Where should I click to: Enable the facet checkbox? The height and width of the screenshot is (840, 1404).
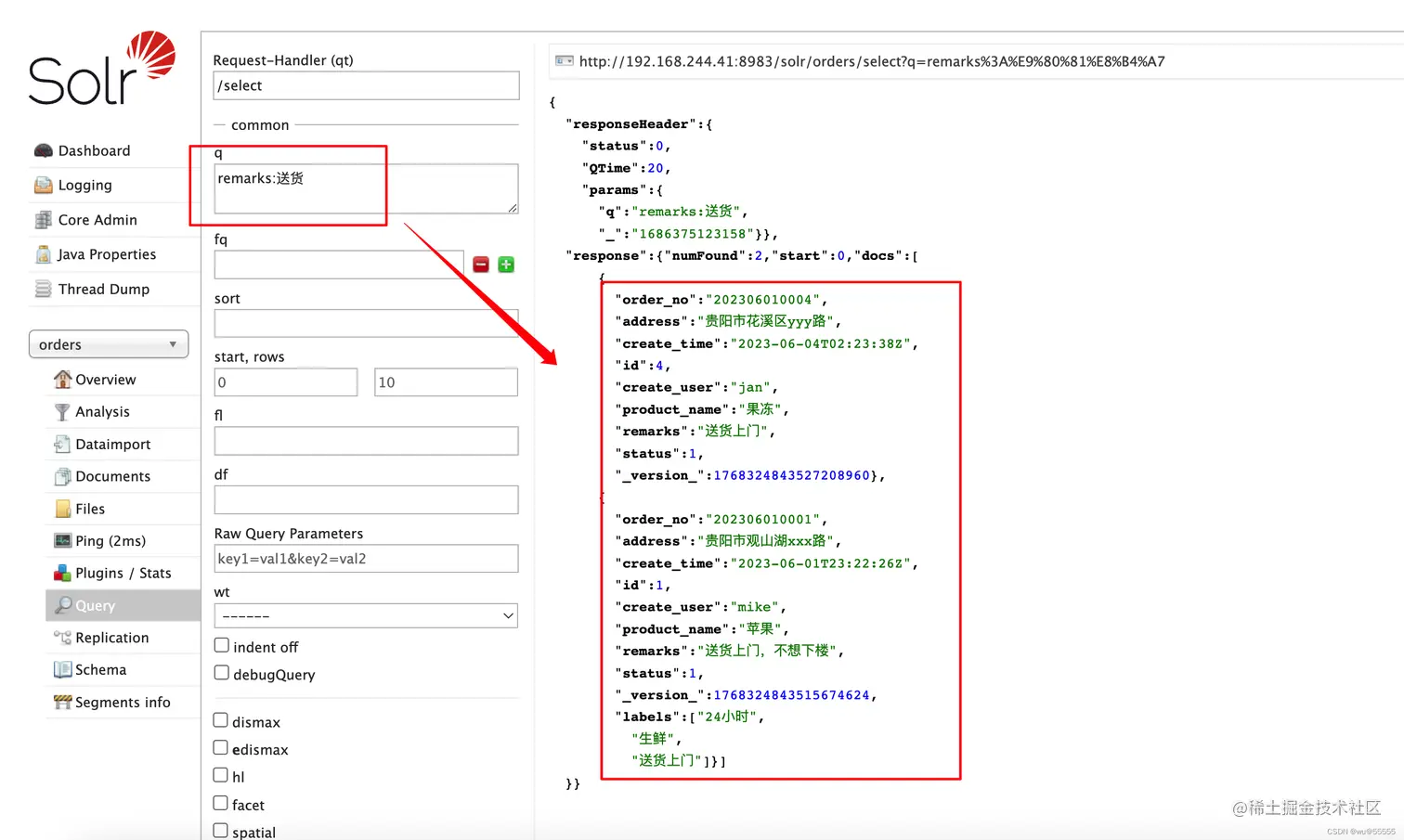[221, 803]
